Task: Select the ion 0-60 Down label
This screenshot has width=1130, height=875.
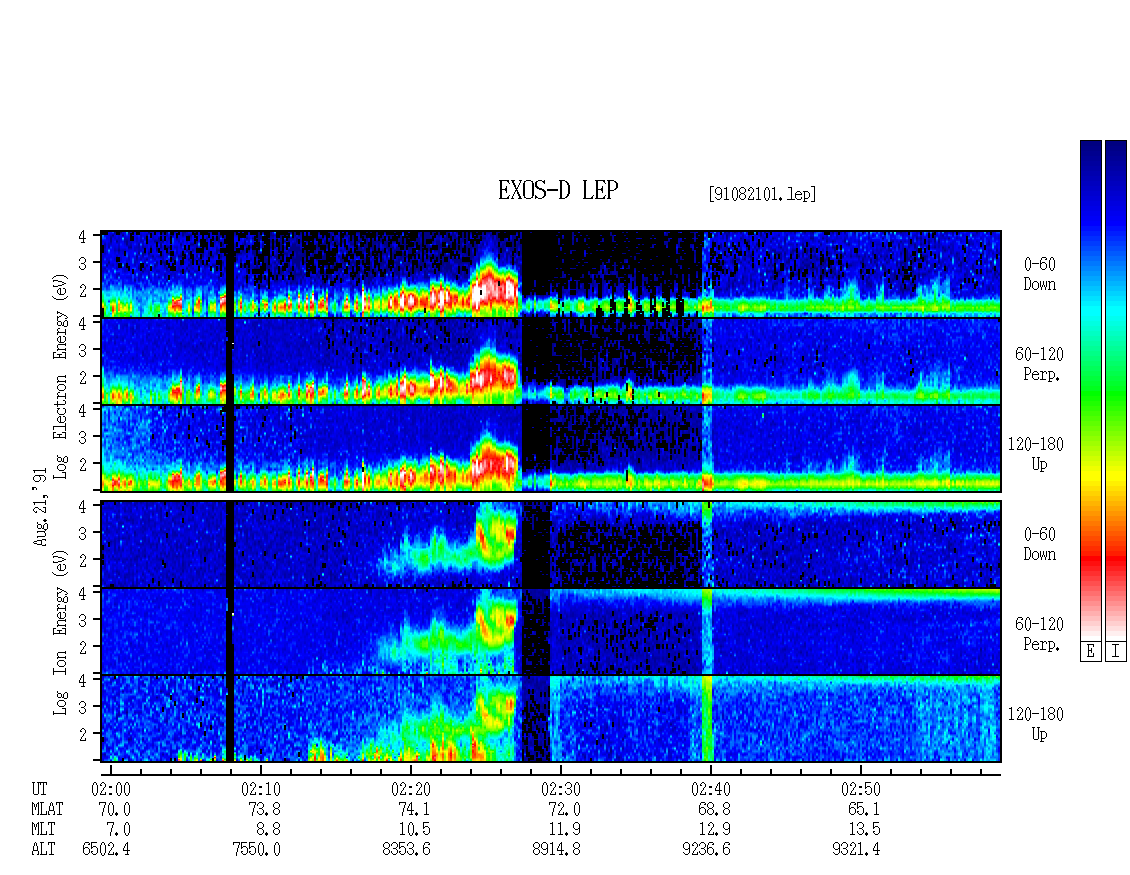Action: 1039,544
